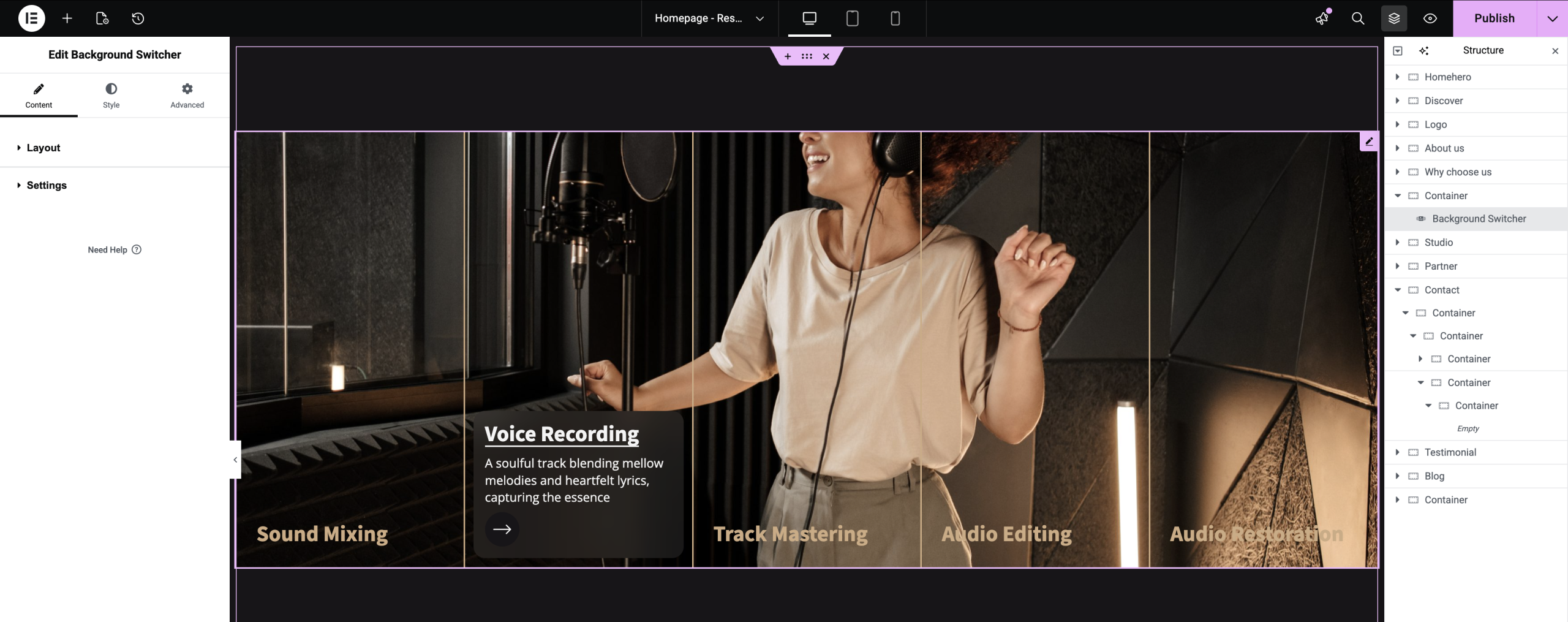Click the edit pencil on widget corner
Screen dimensions: 1568x622
coord(1369,142)
